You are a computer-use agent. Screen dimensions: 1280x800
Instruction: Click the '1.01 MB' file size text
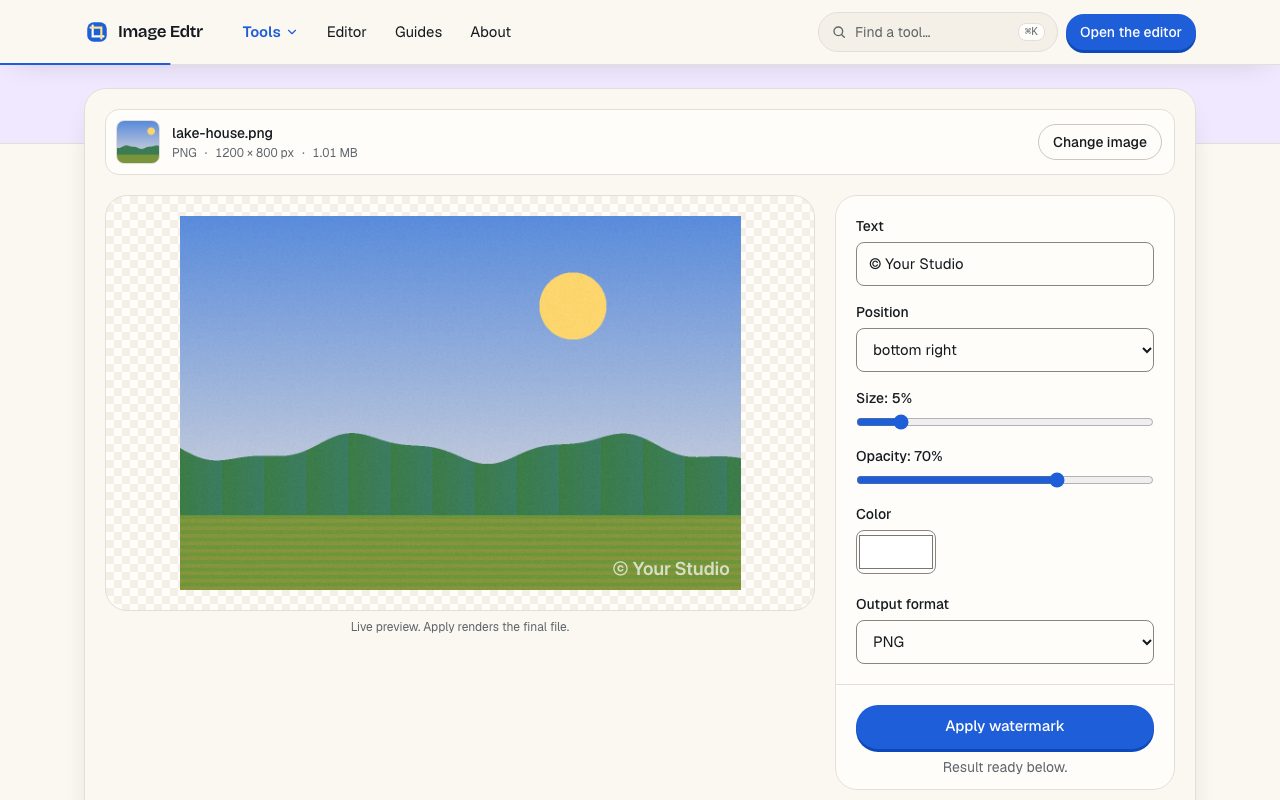pyautogui.click(x=335, y=153)
